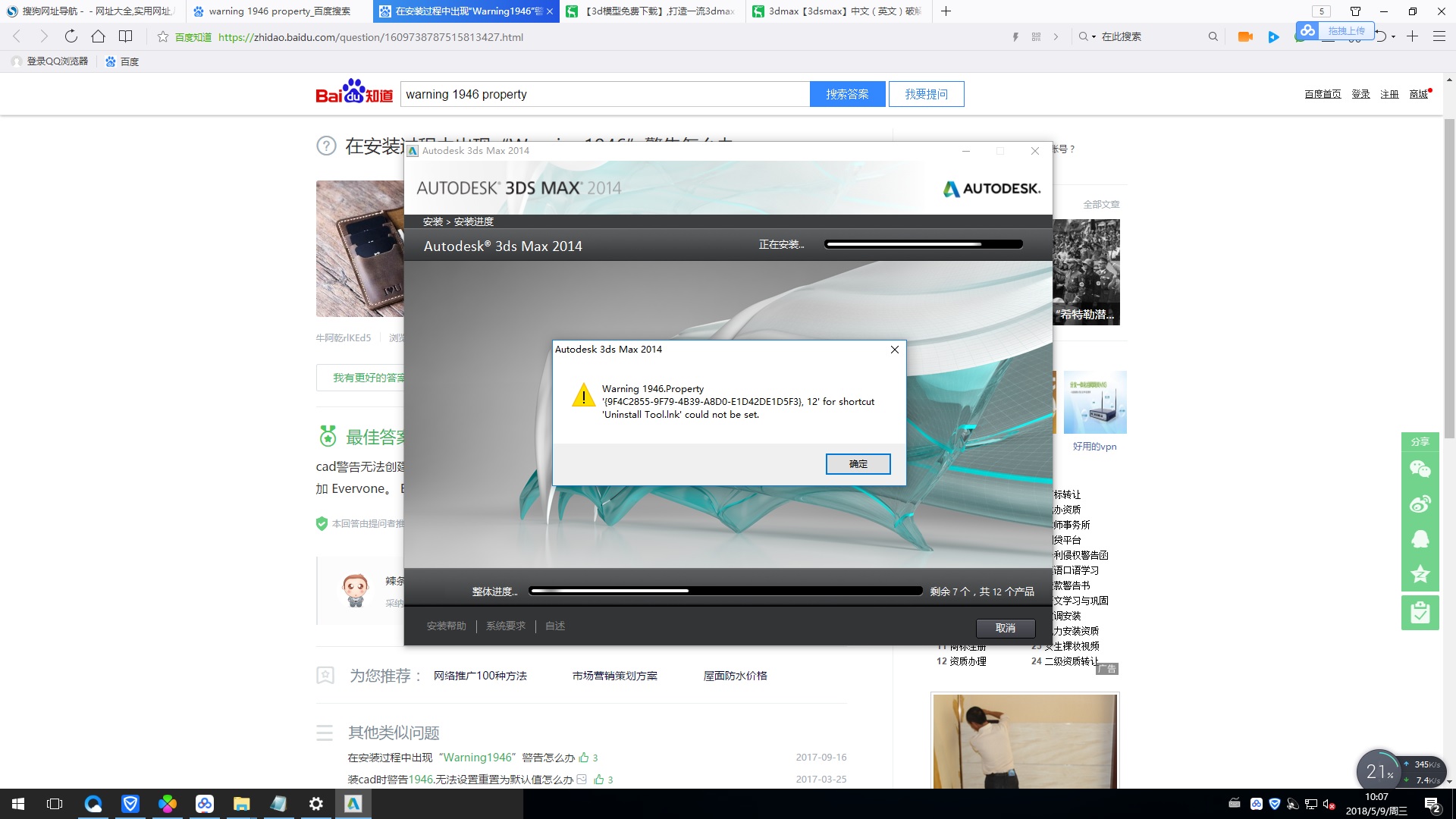Viewport: 1456px width, 819px height.
Task: Click the Baidu 知道 logo
Action: click(x=354, y=92)
